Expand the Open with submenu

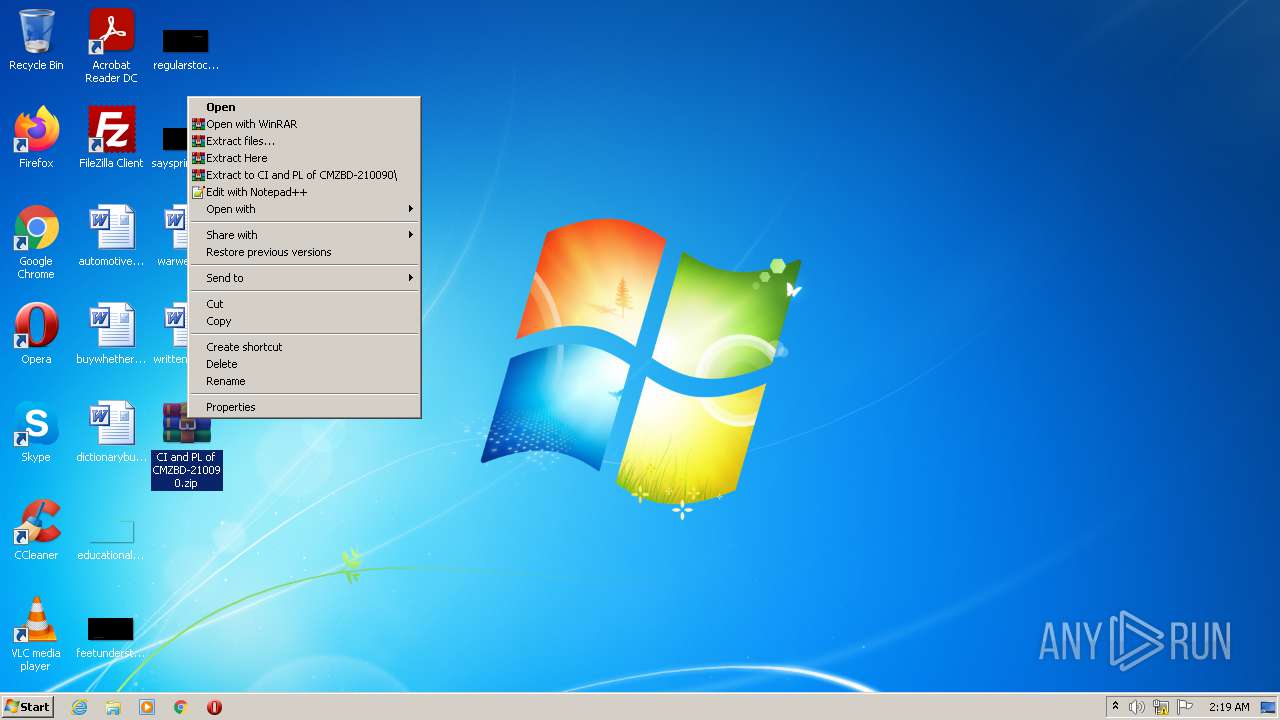coord(305,209)
